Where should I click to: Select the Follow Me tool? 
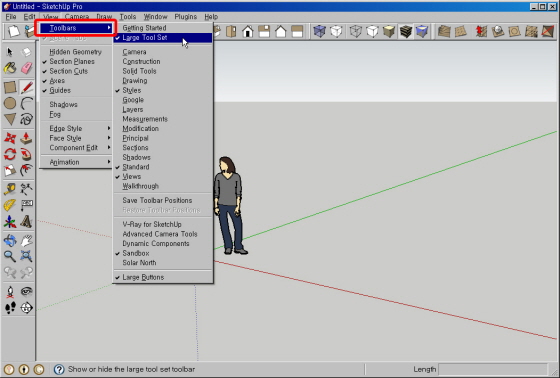click(26, 154)
